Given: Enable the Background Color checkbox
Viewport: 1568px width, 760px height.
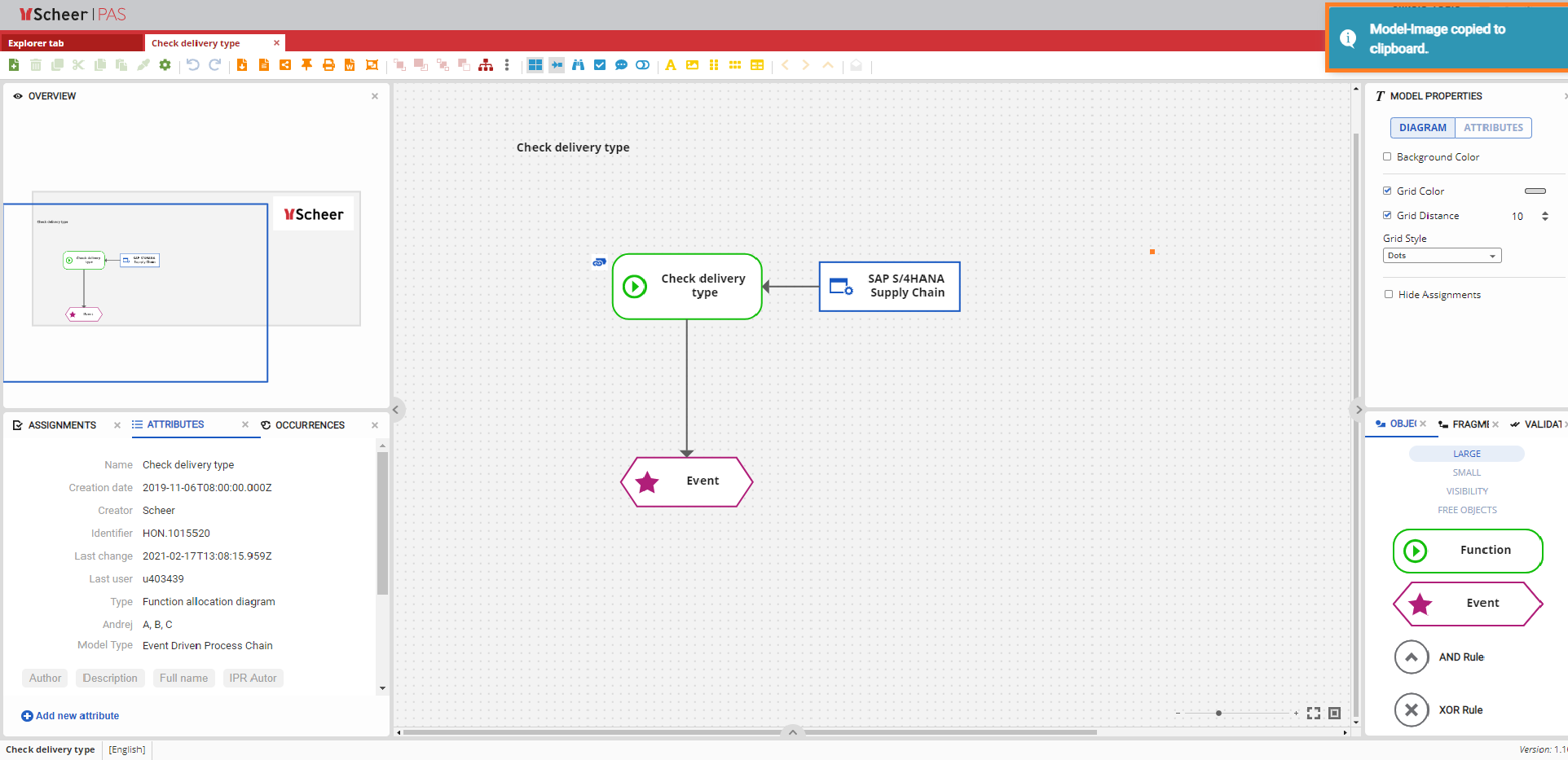Looking at the screenshot, I should 1387,156.
